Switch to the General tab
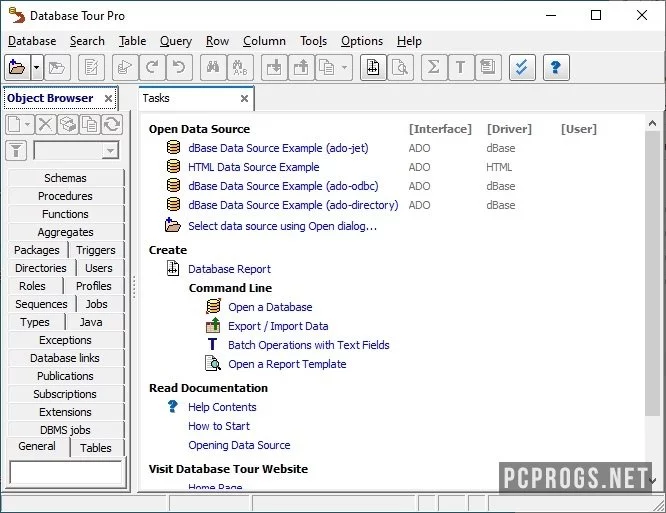 pyautogui.click(x=37, y=446)
